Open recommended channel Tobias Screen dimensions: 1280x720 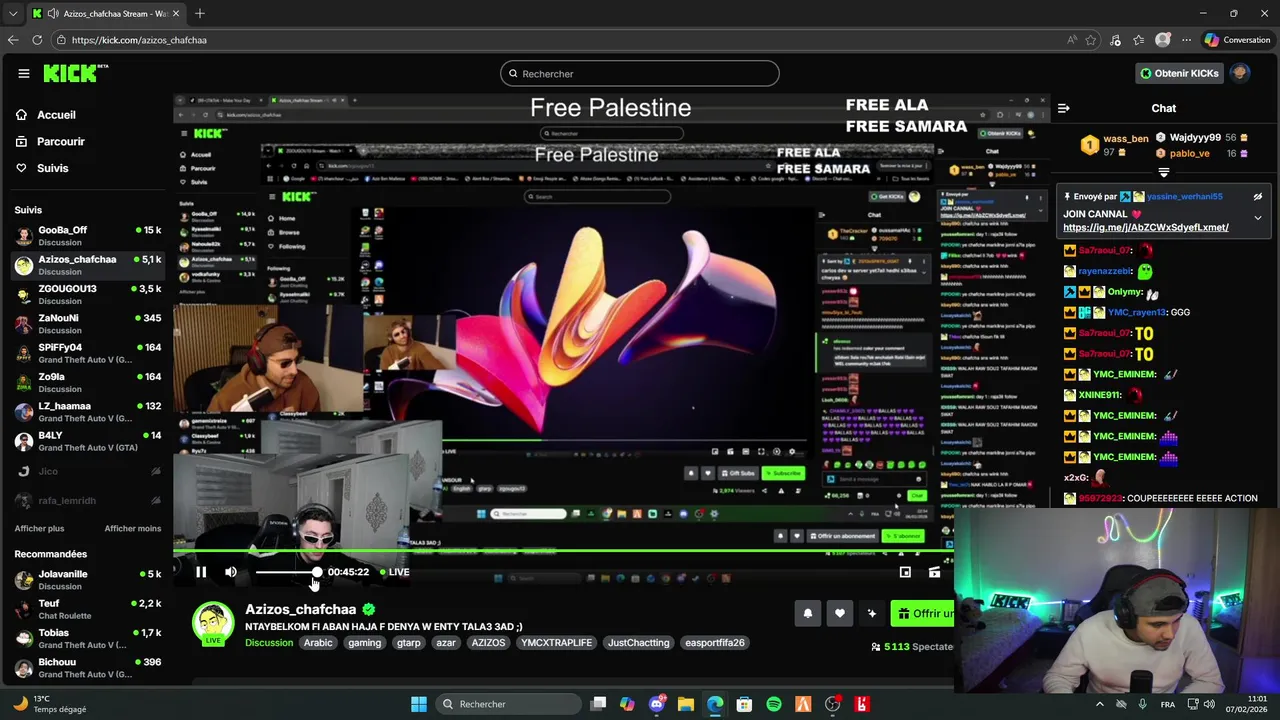pos(88,639)
